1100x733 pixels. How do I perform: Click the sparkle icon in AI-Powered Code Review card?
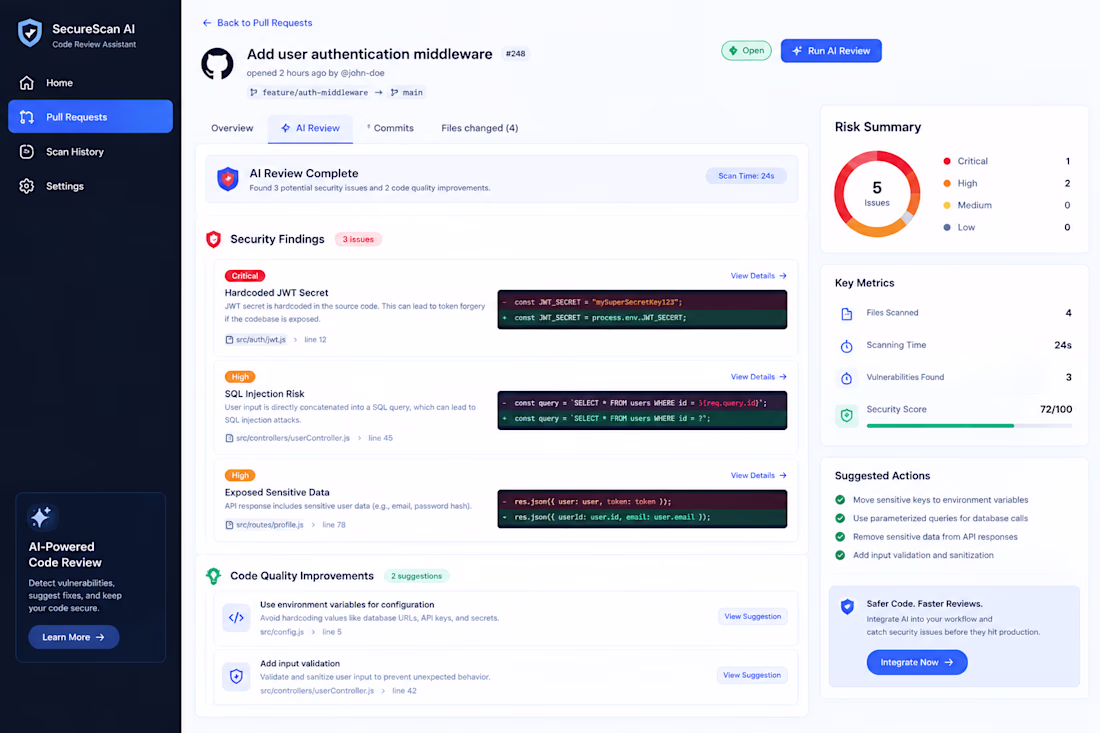41,517
